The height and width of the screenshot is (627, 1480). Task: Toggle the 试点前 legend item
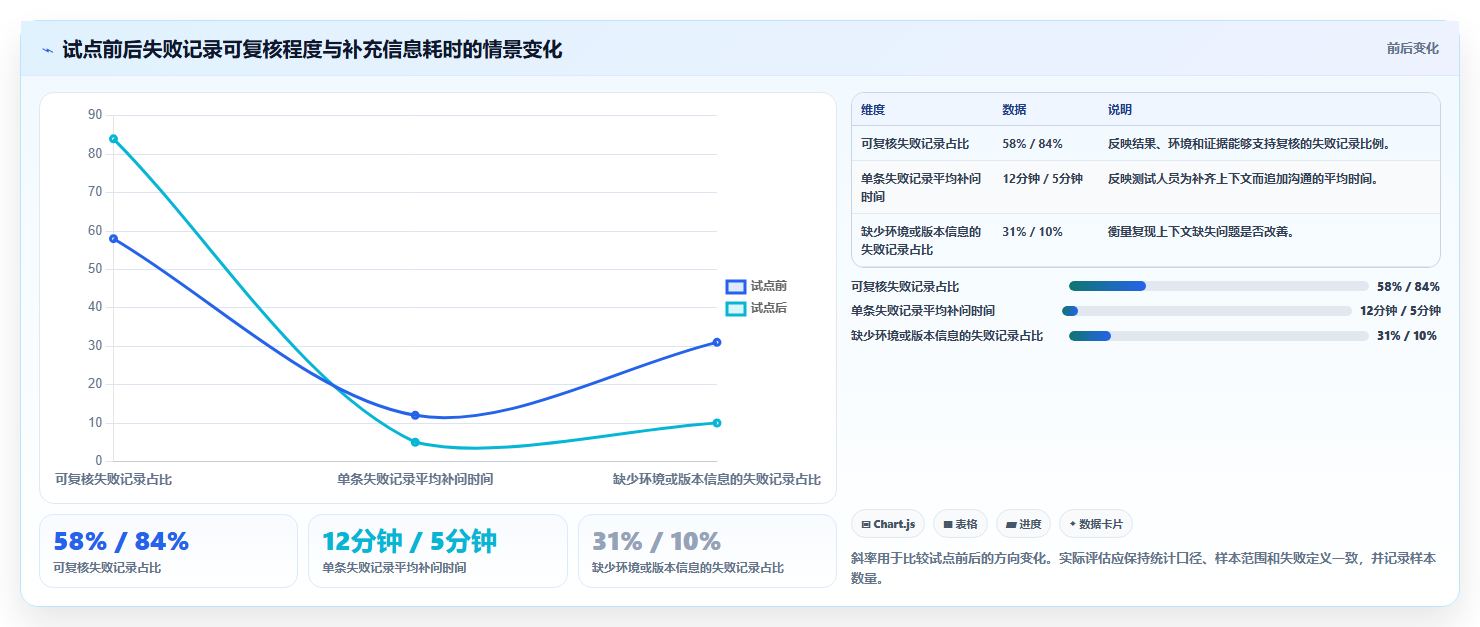[x=756, y=286]
